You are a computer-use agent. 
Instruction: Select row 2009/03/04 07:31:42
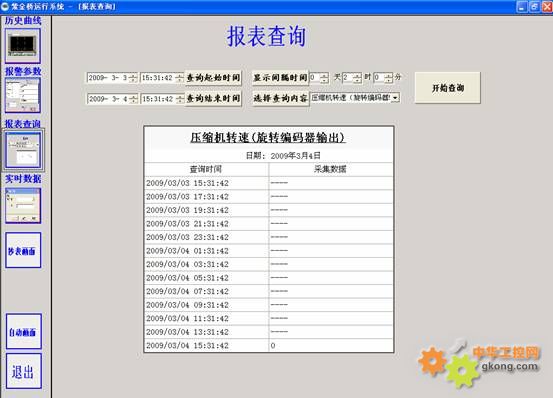pos(269,291)
